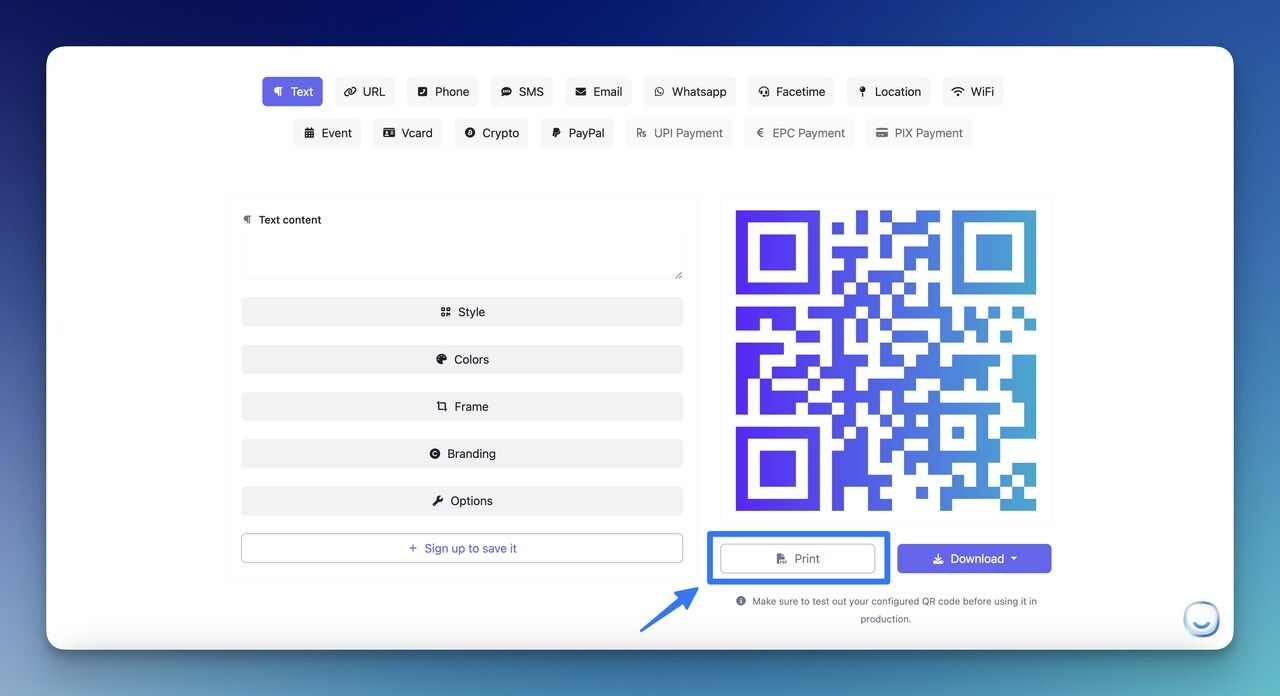Image resolution: width=1280 pixels, height=696 pixels.
Task: Click the paragraph icon beside Text content
Action: 247,220
